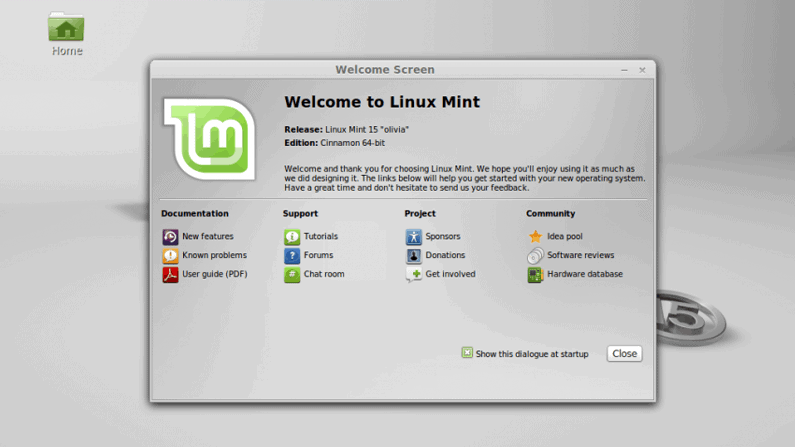The image size is (795, 447).
Task: Click the Idea pool star icon
Action: tap(535, 237)
